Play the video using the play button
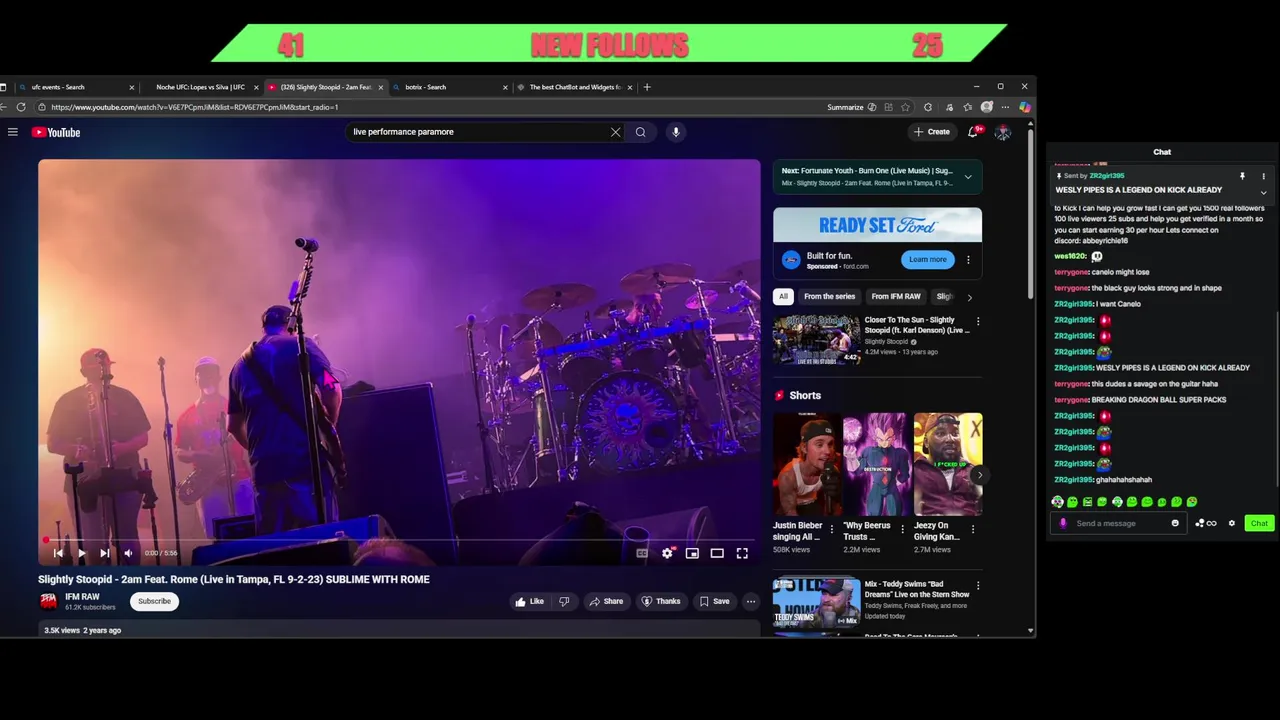The width and height of the screenshot is (1280, 720). [81, 553]
